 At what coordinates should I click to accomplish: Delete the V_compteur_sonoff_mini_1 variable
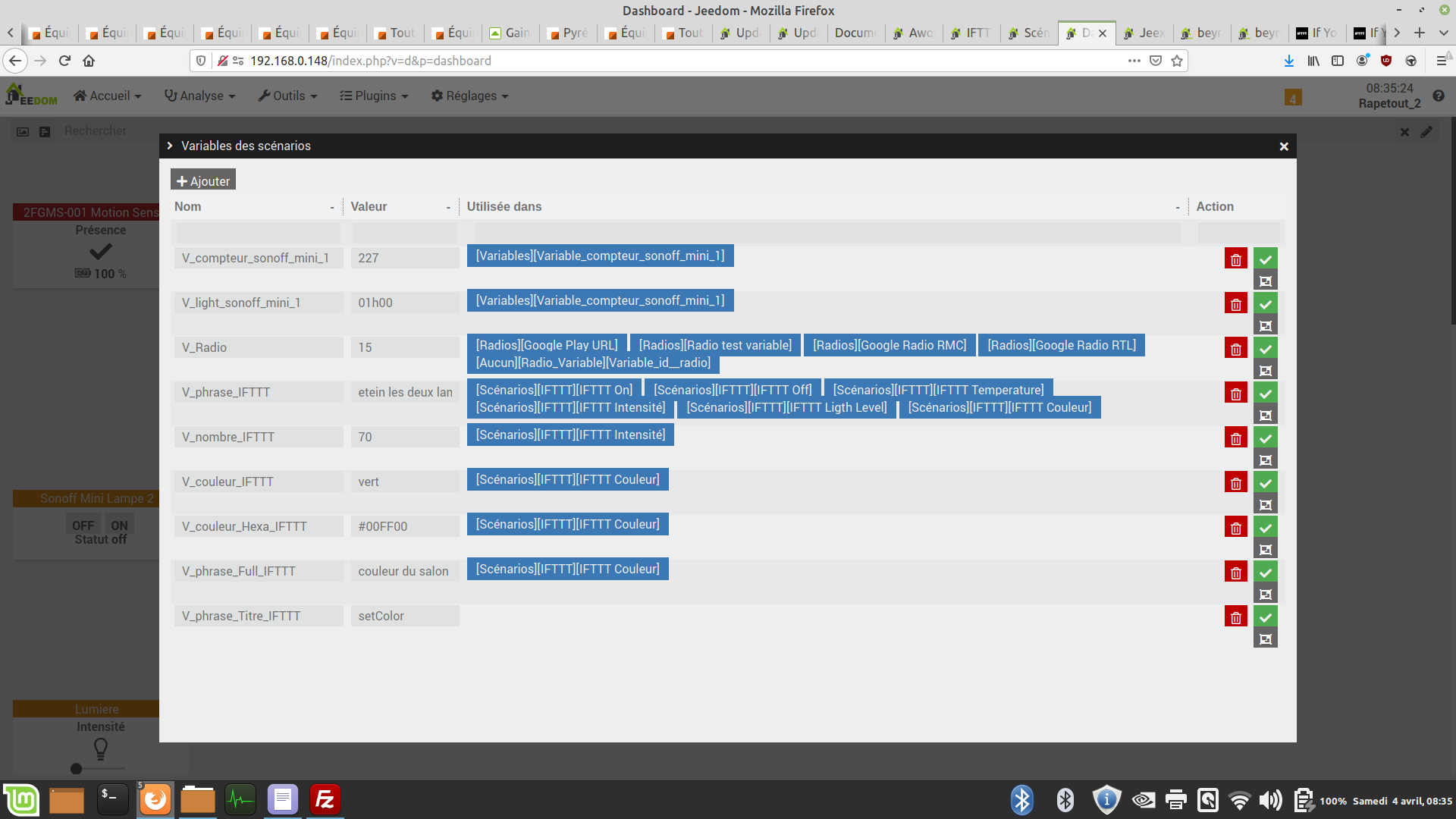(1235, 259)
